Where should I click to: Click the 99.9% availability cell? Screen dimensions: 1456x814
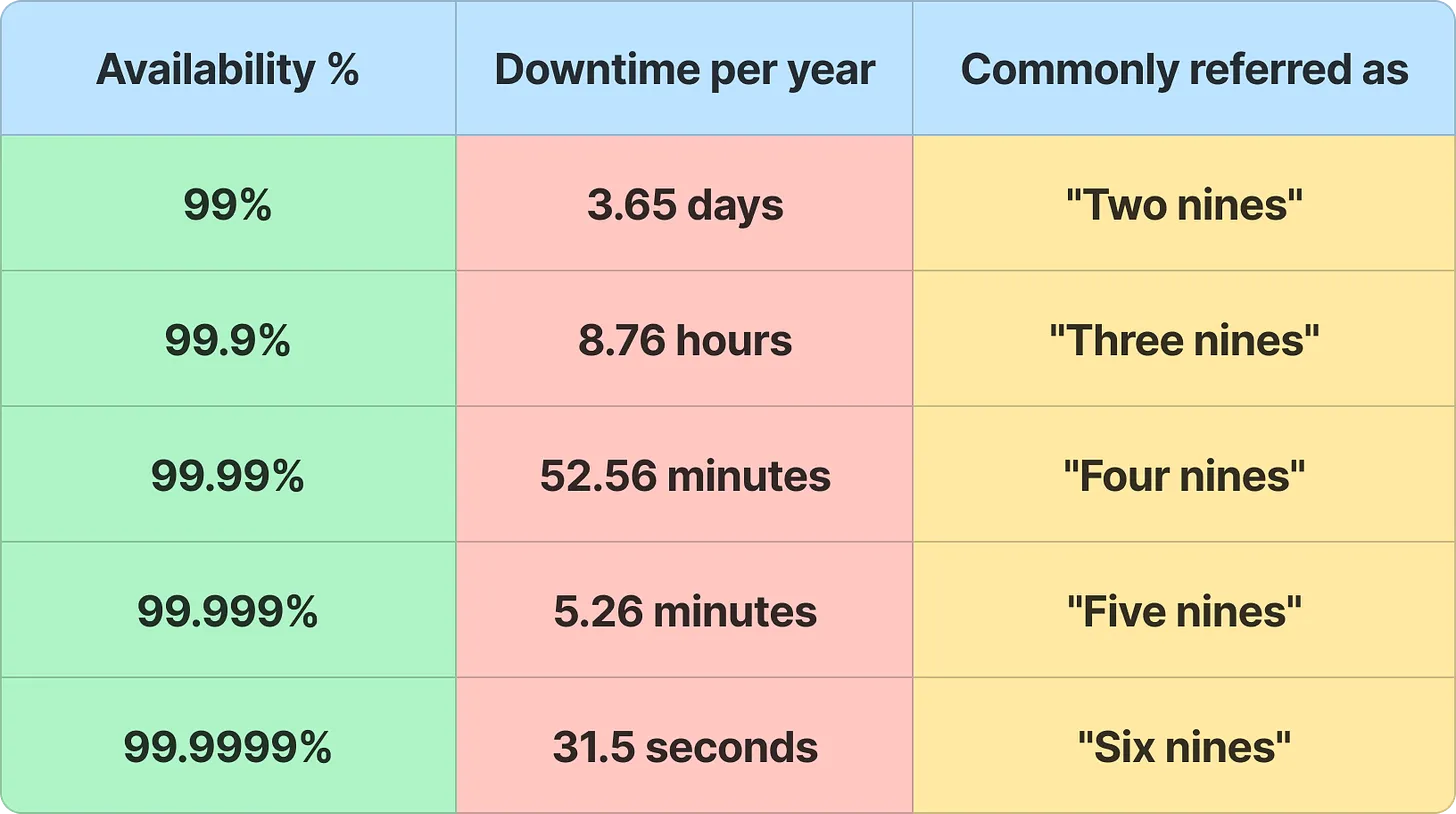pyautogui.click(x=227, y=341)
